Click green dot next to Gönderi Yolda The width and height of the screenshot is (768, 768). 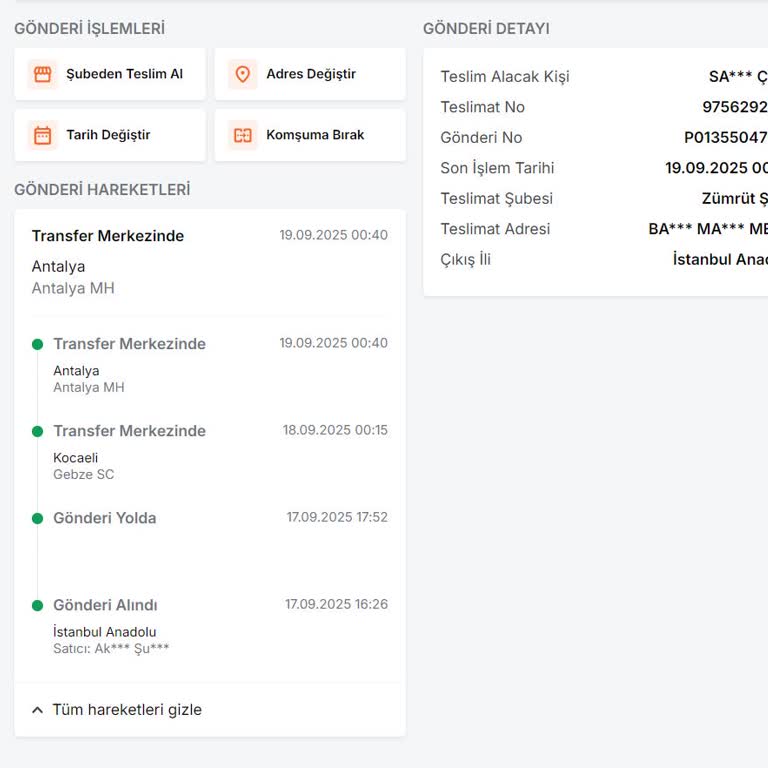point(37,518)
